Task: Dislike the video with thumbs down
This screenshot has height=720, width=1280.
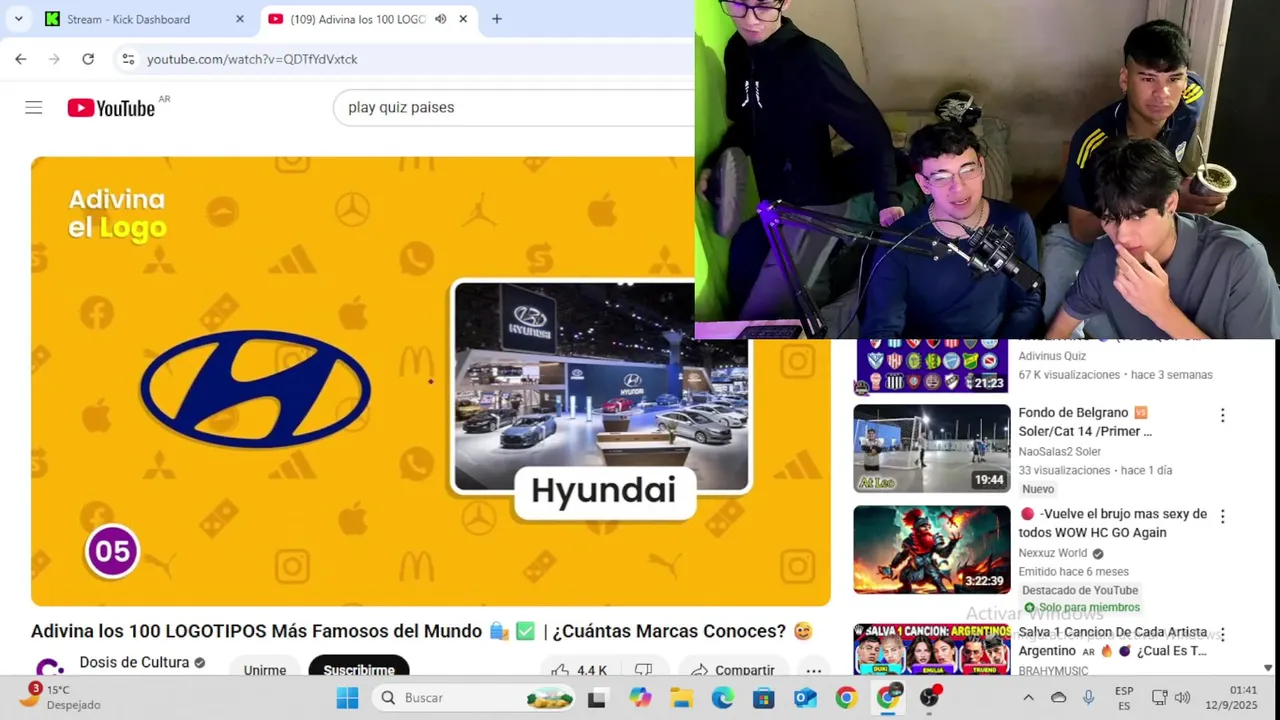Action: (644, 669)
